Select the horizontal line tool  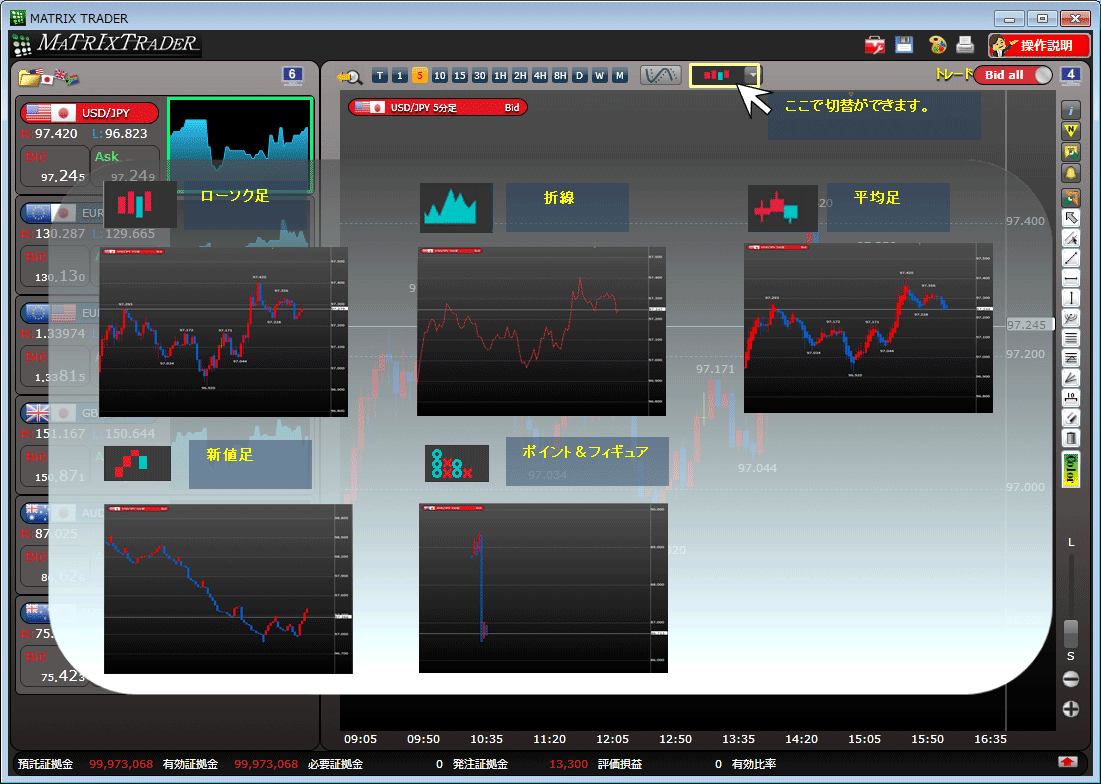[1071, 279]
